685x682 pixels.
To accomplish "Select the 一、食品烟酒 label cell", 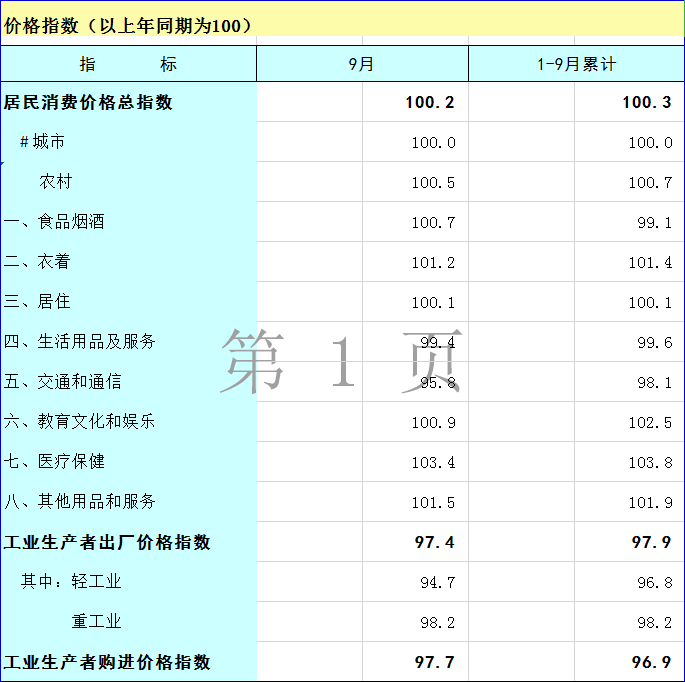I will coord(54,222).
